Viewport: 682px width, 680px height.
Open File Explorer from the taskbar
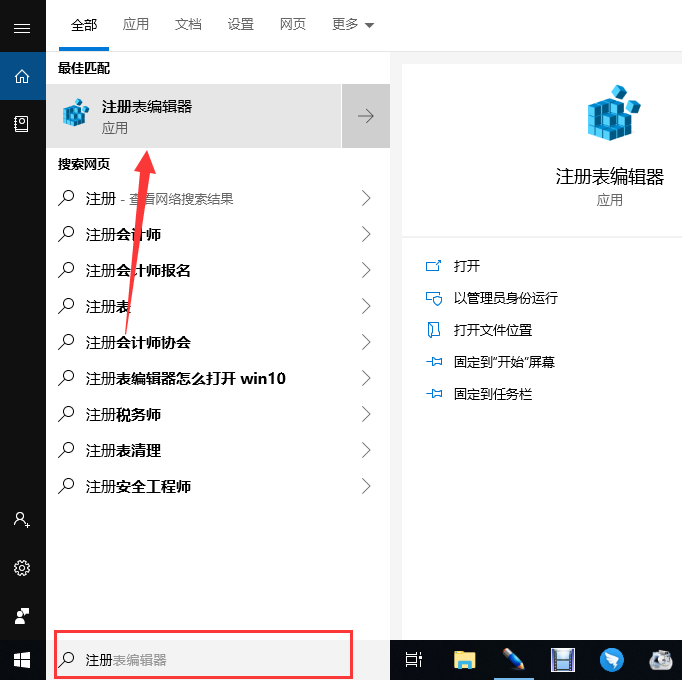click(464, 659)
